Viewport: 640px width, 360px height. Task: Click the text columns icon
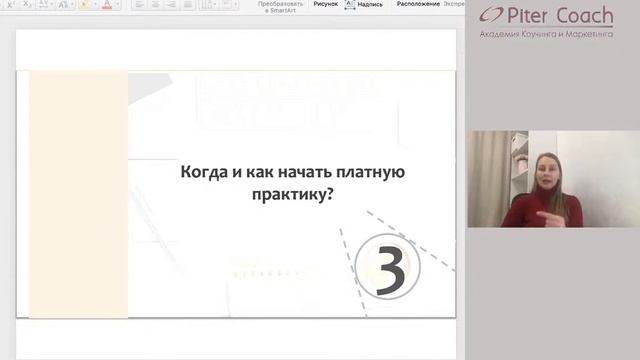[x=207, y=4]
